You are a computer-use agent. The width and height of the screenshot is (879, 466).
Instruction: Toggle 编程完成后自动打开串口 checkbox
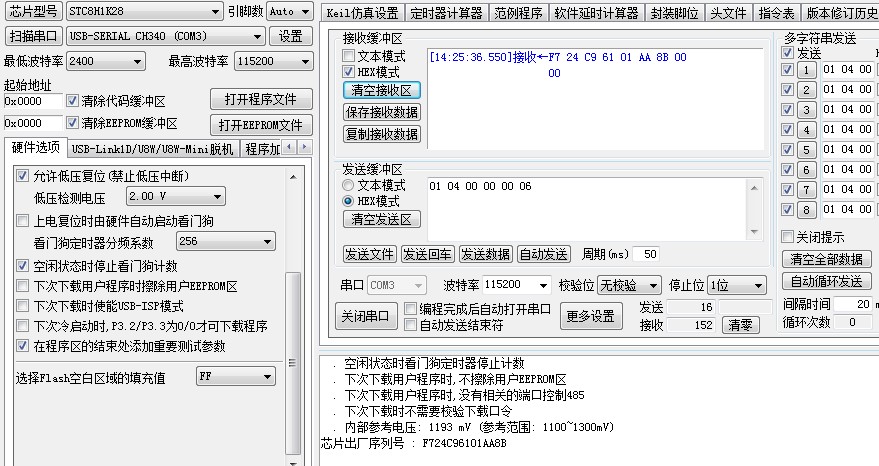pos(410,309)
